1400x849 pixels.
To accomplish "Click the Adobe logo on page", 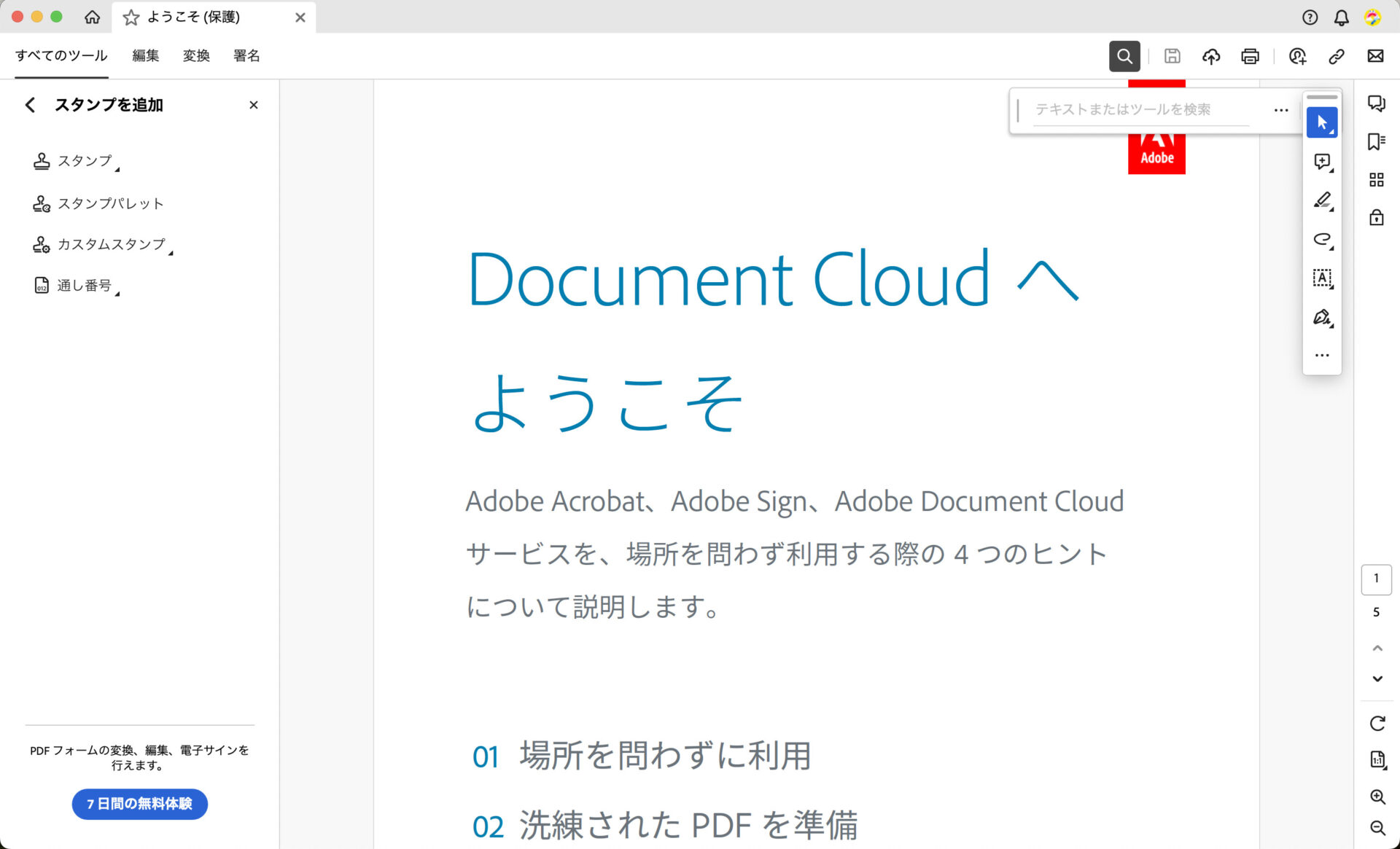I will [1156, 153].
